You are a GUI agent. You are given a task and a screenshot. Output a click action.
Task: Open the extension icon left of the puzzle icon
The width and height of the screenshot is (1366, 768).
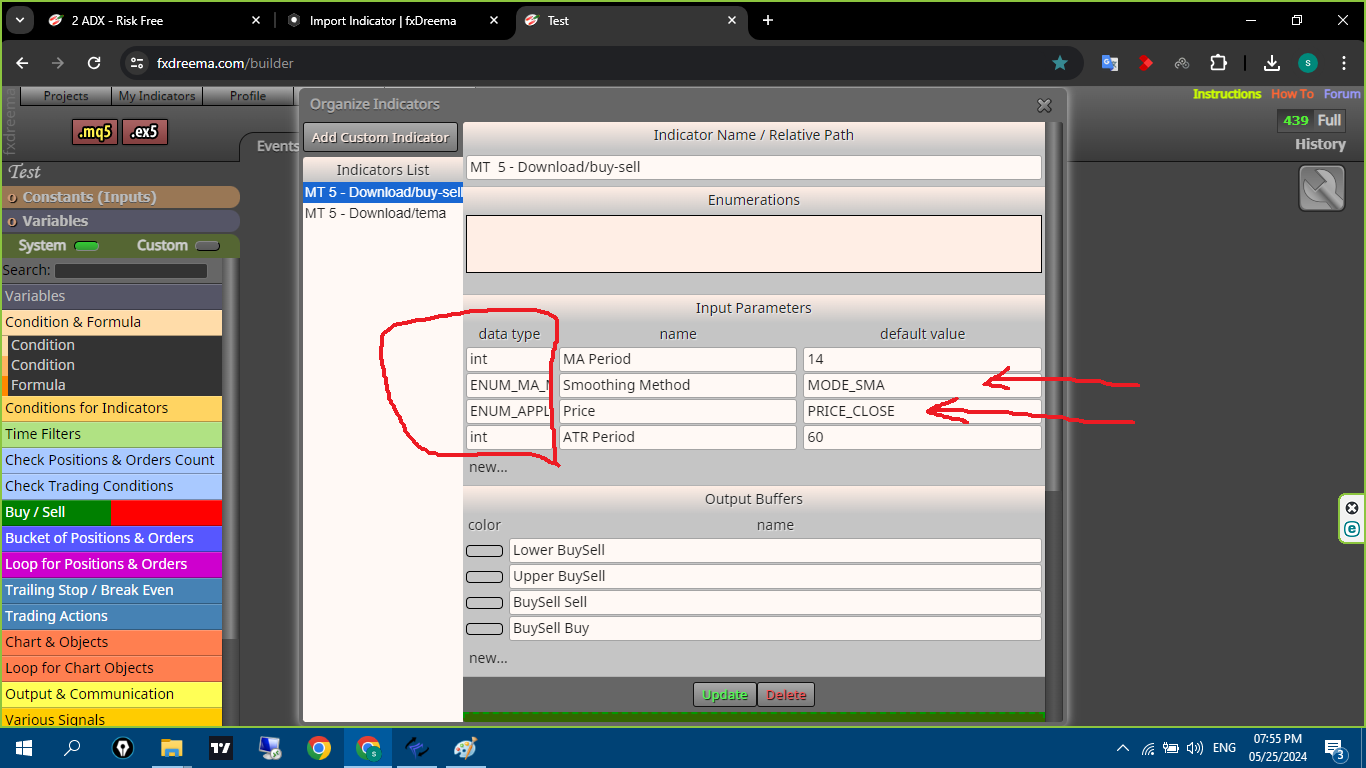click(1182, 63)
